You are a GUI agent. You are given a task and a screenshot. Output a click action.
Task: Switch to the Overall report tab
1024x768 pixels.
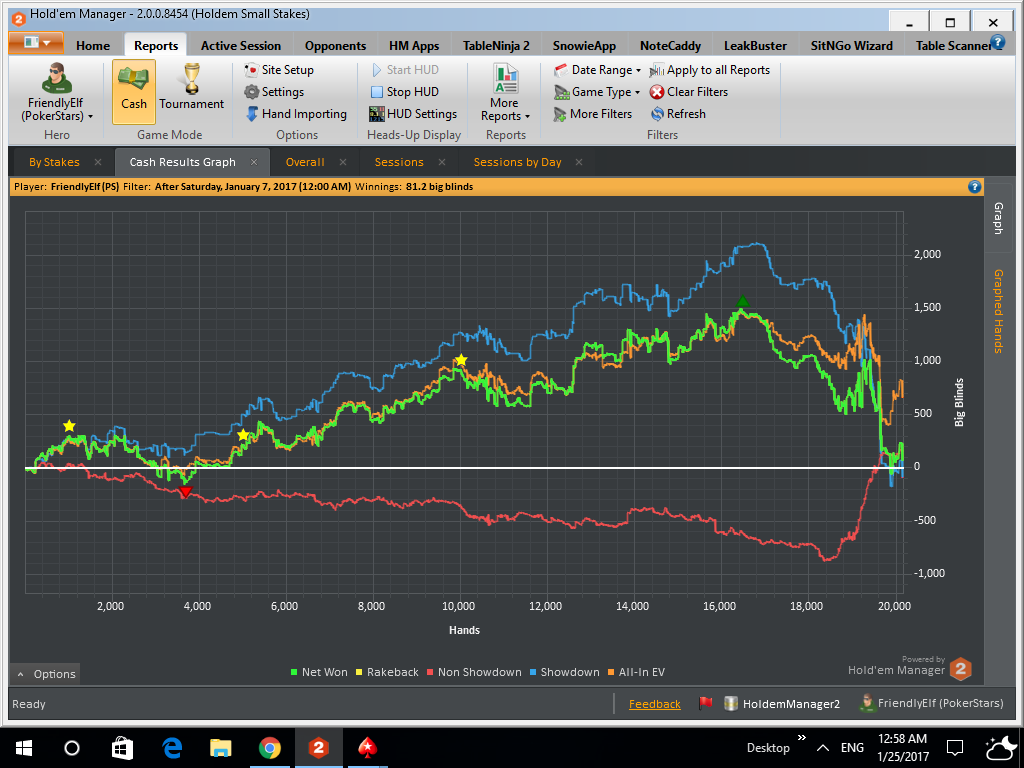[305, 162]
